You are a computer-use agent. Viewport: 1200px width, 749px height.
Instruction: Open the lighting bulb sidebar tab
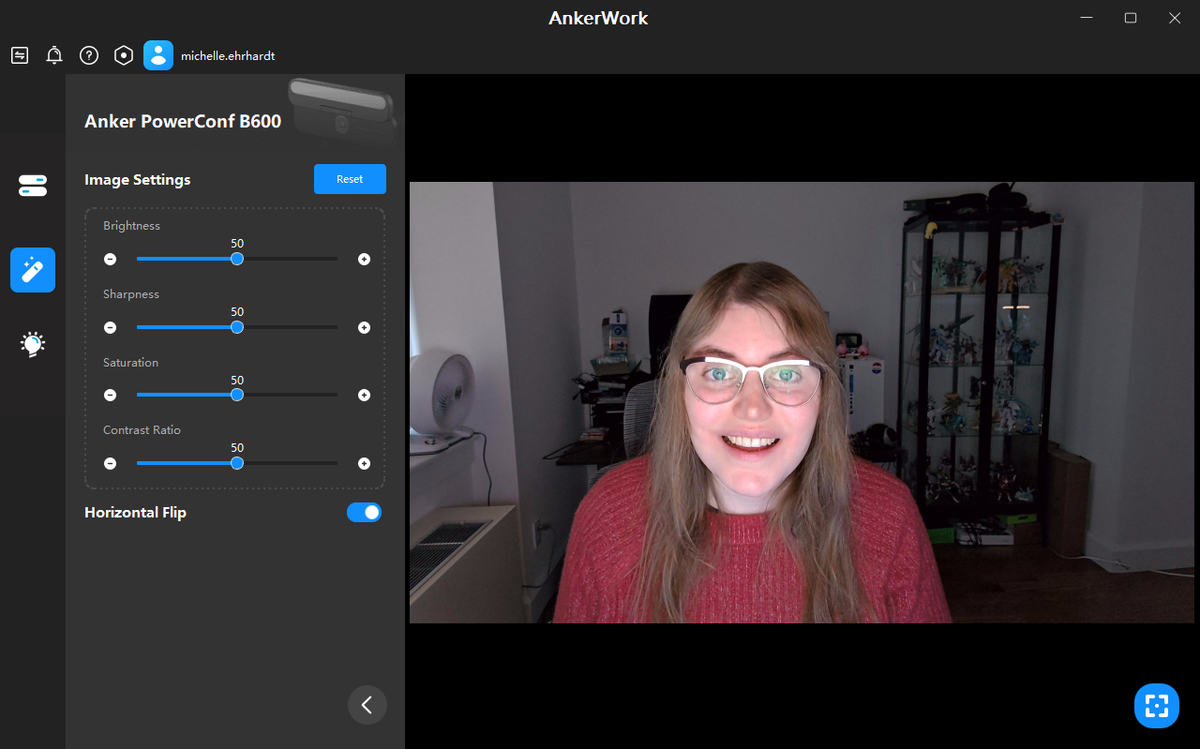33,345
